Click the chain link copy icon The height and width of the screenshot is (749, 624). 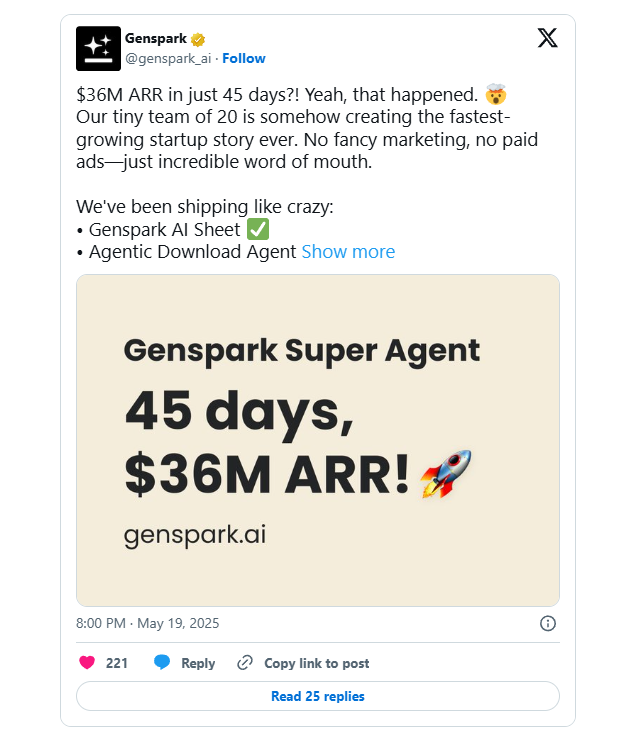click(245, 663)
